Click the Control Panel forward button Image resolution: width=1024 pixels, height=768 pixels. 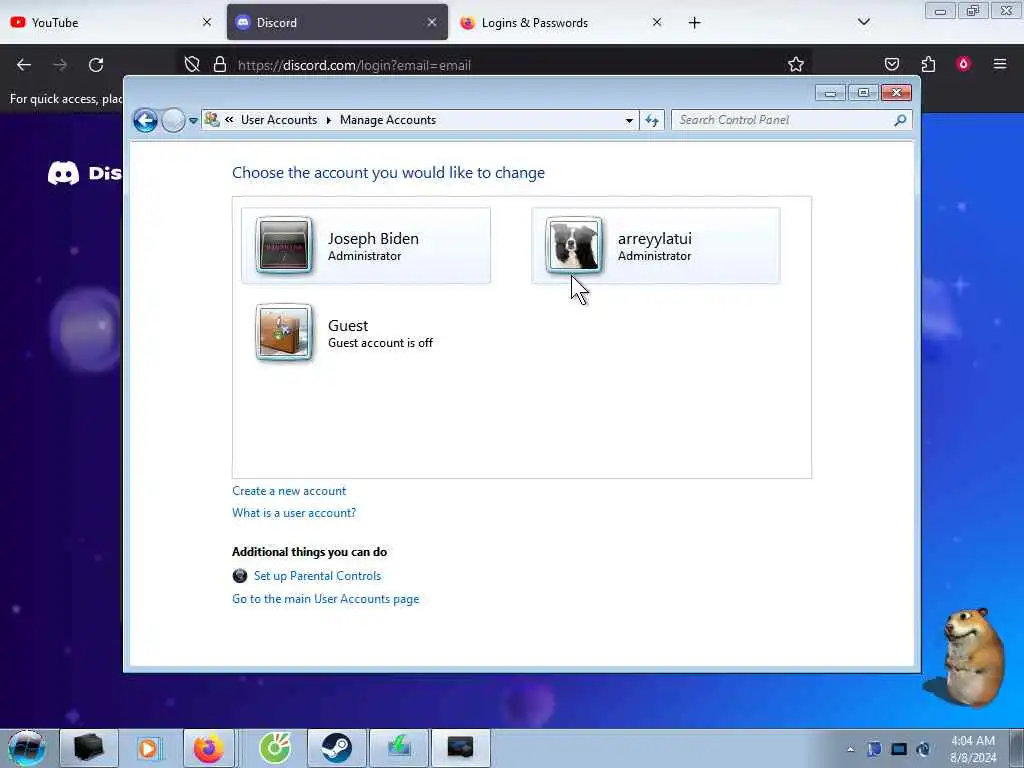coord(173,120)
